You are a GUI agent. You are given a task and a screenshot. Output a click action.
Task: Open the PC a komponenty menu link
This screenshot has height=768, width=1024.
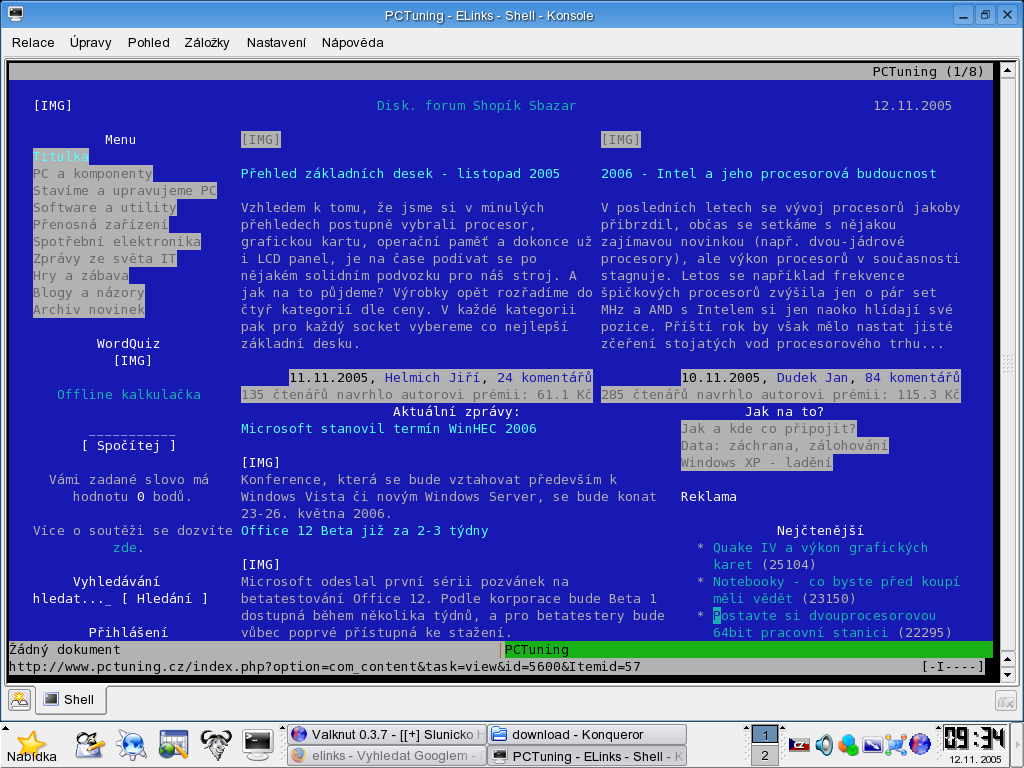coord(93,174)
